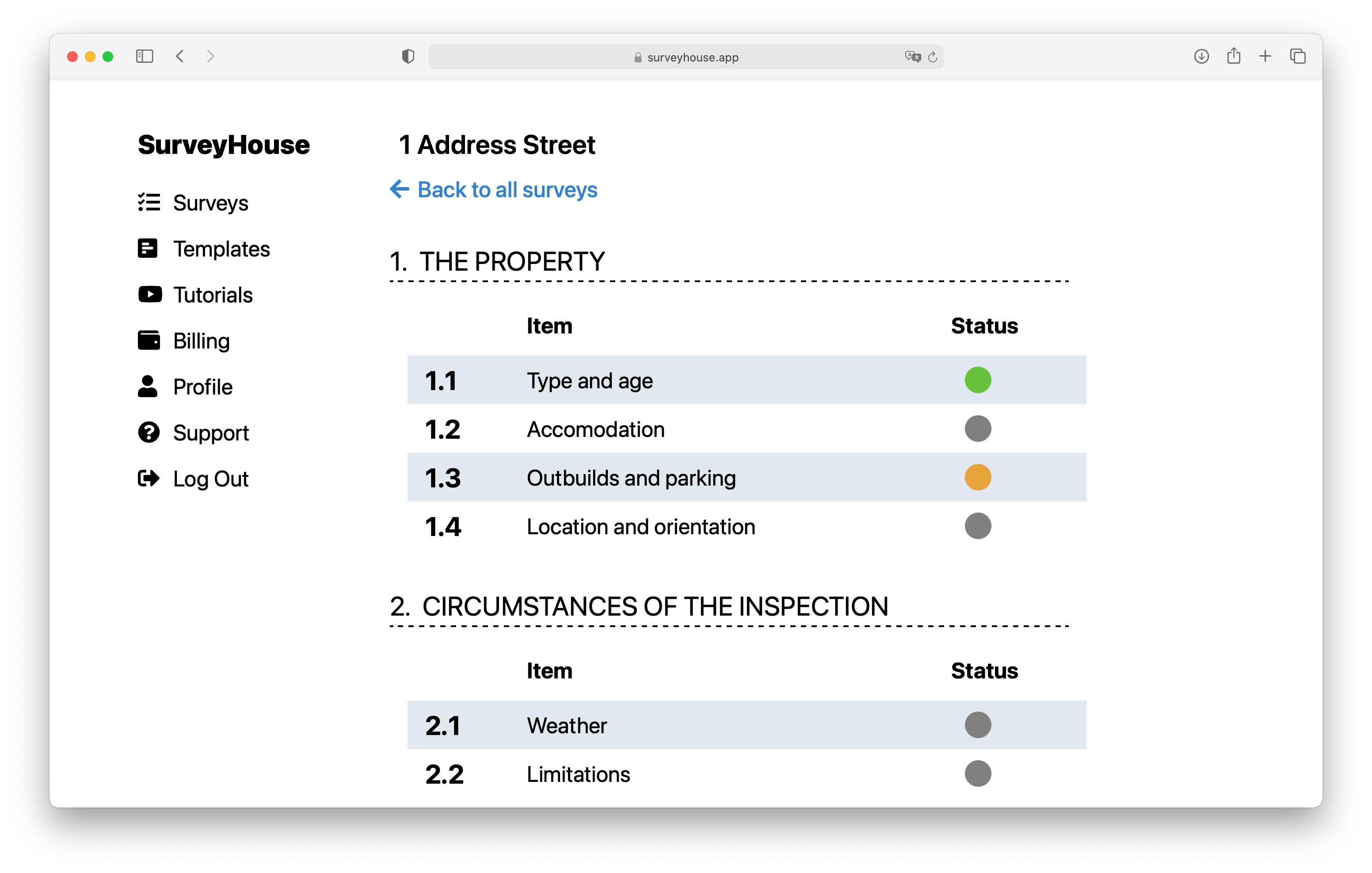This screenshot has height=873, width=1372.
Task: Click the Log Out arrow icon
Action: point(149,479)
